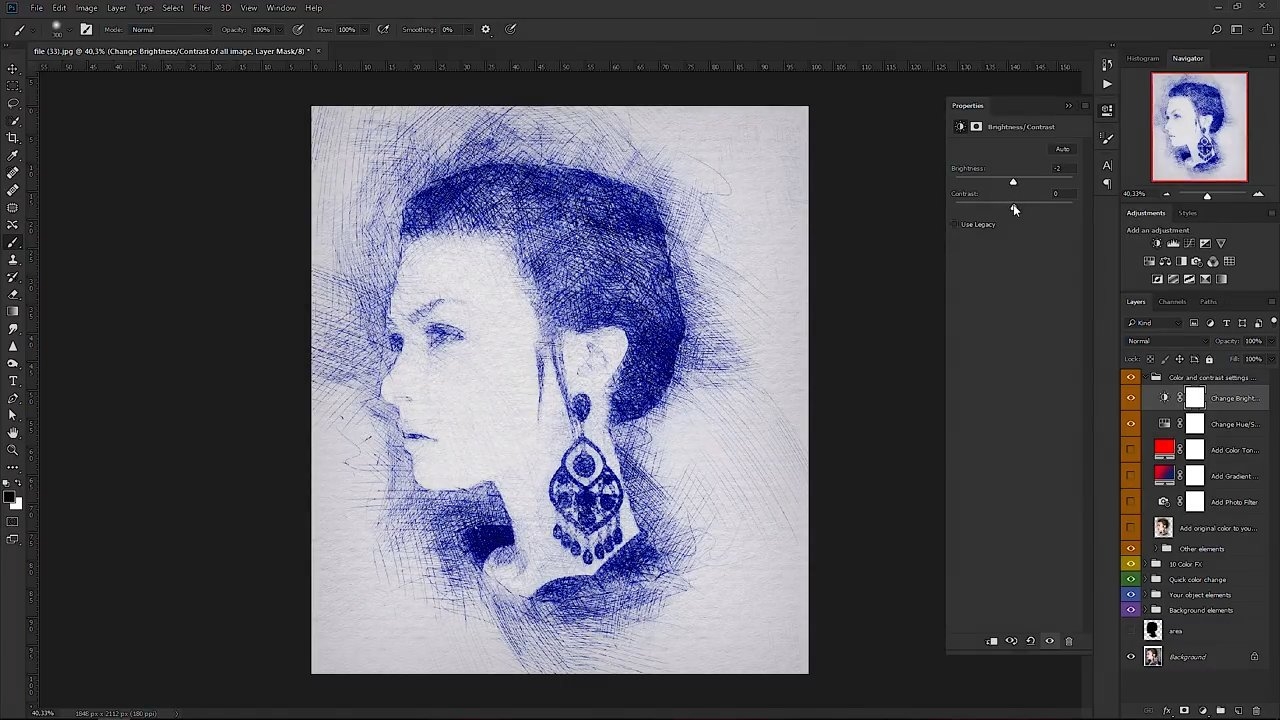Reset adjustment defaults in Properties panel
1280x720 pixels.
point(1030,641)
